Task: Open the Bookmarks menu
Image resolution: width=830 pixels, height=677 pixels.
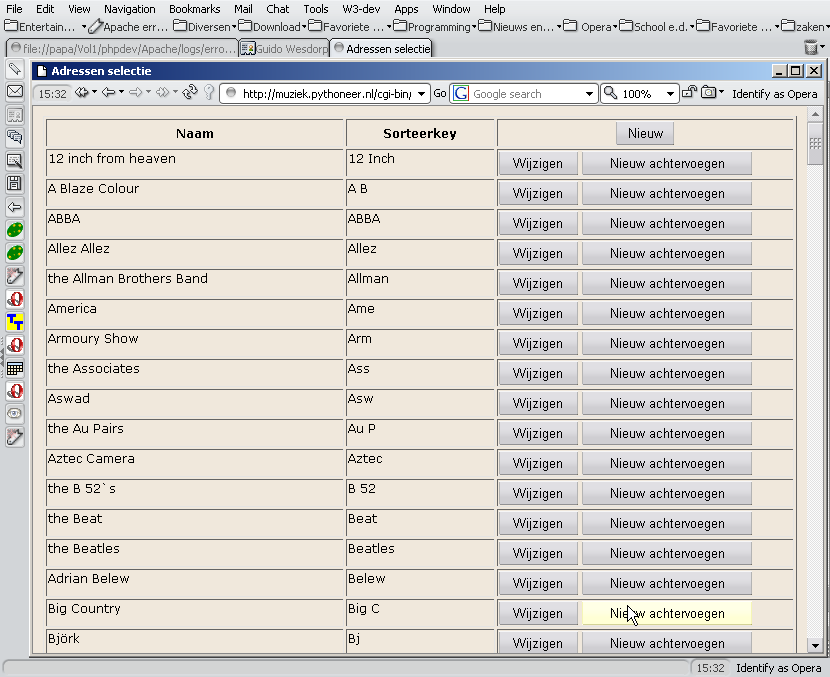Action: click(x=195, y=9)
